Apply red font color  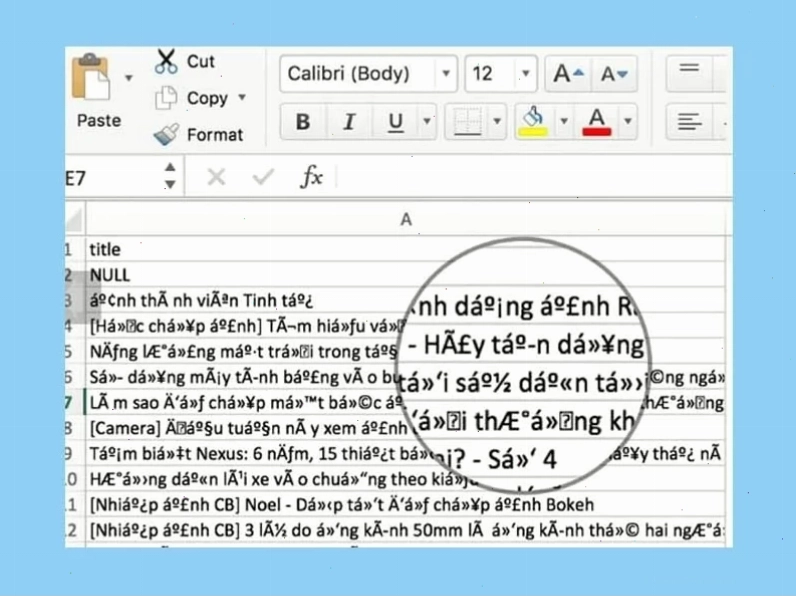[x=596, y=121]
